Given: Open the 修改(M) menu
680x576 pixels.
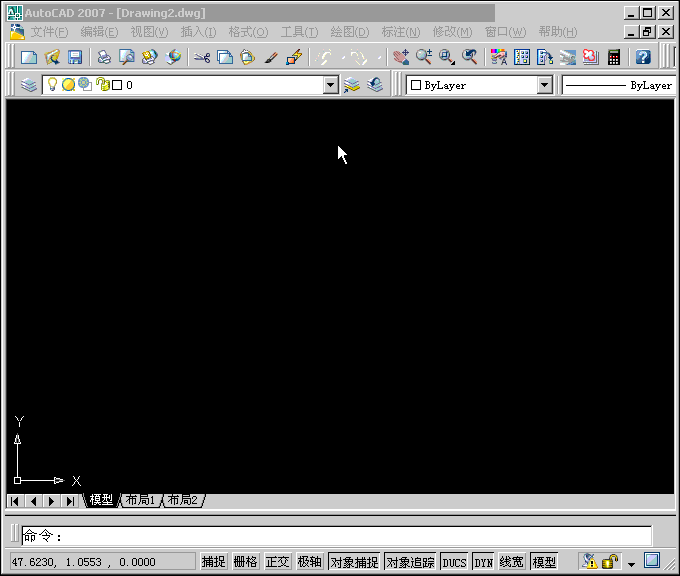Looking at the screenshot, I should (452, 32).
